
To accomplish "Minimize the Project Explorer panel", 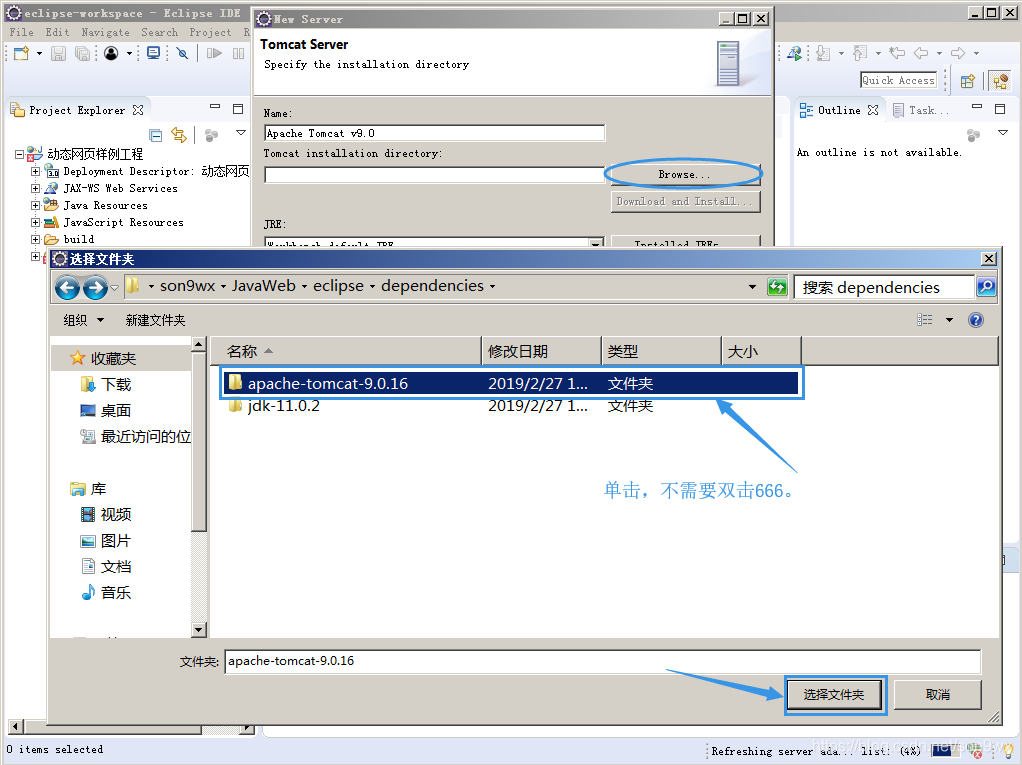I will tap(215, 107).
